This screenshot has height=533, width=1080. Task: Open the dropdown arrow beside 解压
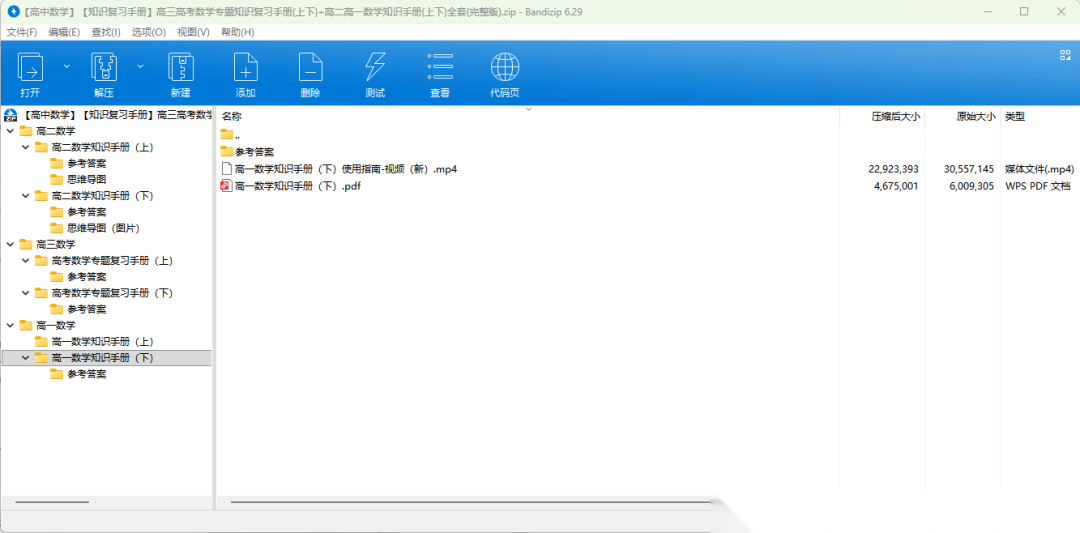(x=140, y=66)
